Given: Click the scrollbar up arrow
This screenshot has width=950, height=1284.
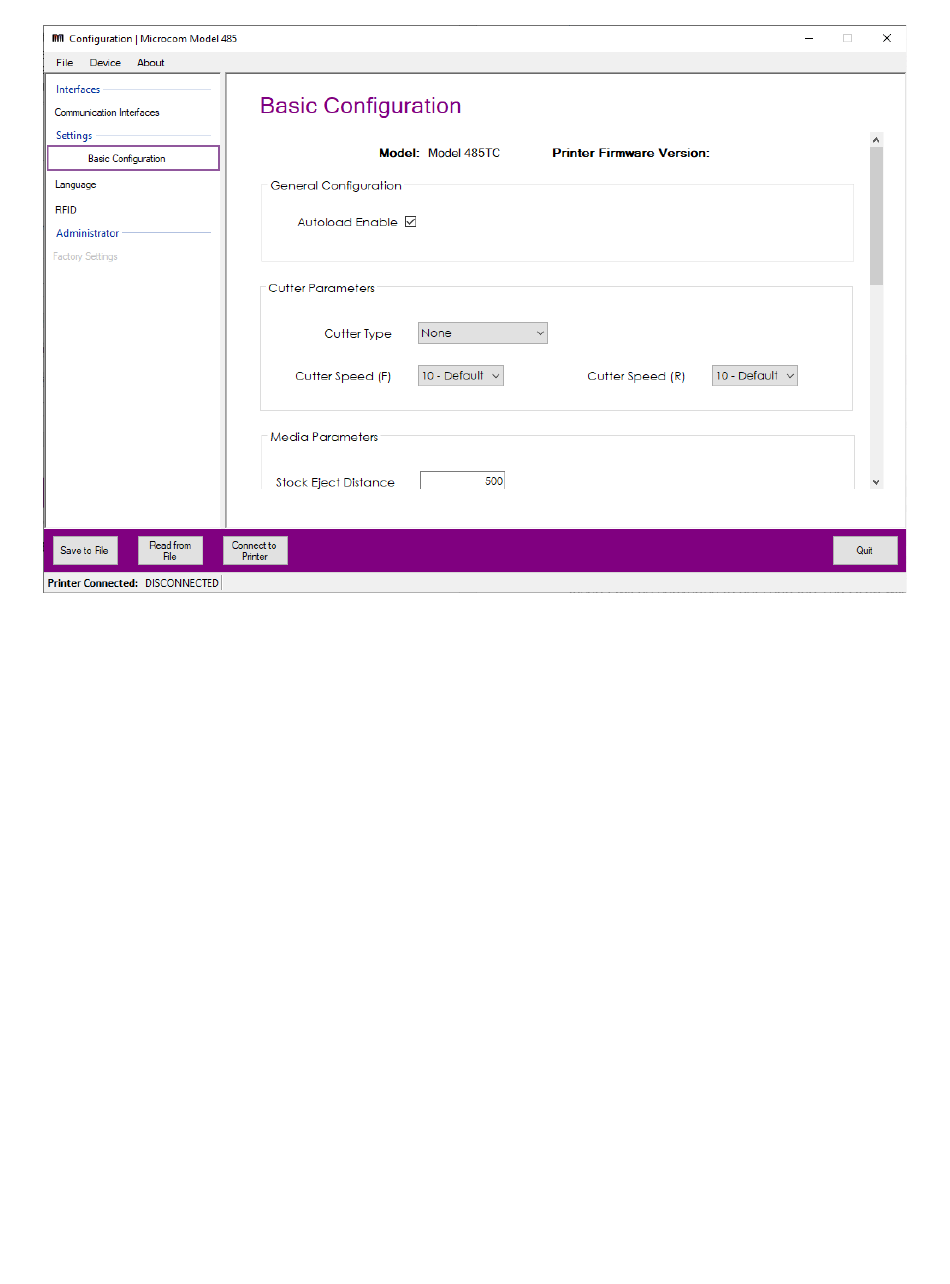Looking at the screenshot, I should pyautogui.click(x=877, y=141).
